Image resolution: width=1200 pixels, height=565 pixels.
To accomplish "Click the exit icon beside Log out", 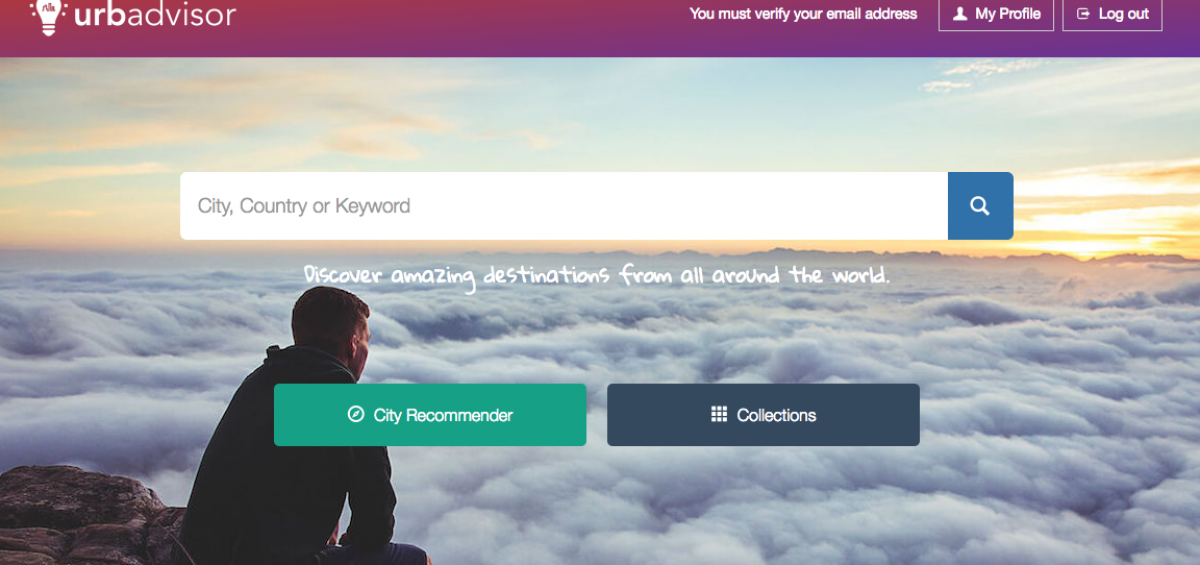I will point(1083,14).
